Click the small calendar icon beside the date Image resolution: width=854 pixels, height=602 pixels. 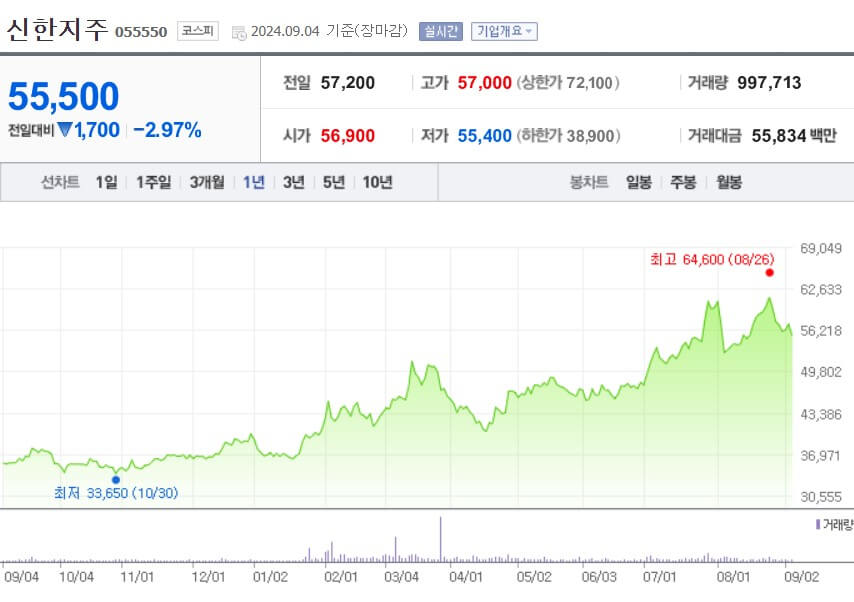pyautogui.click(x=237, y=31)
